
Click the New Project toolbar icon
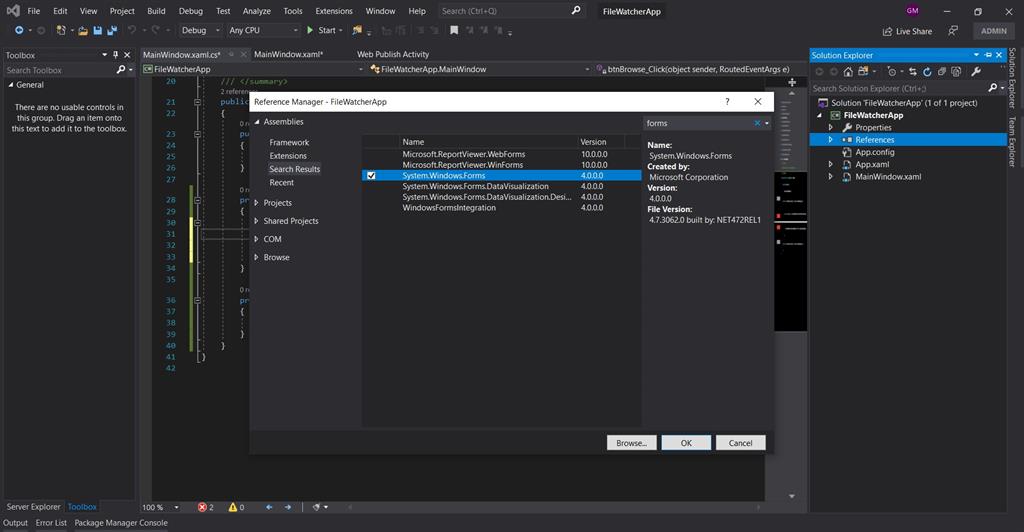point(61,30)
